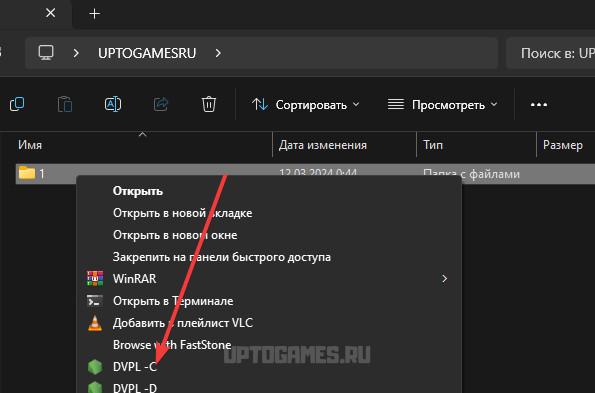Click the Share icon in toolbar
595x393 pixels.
161,104
